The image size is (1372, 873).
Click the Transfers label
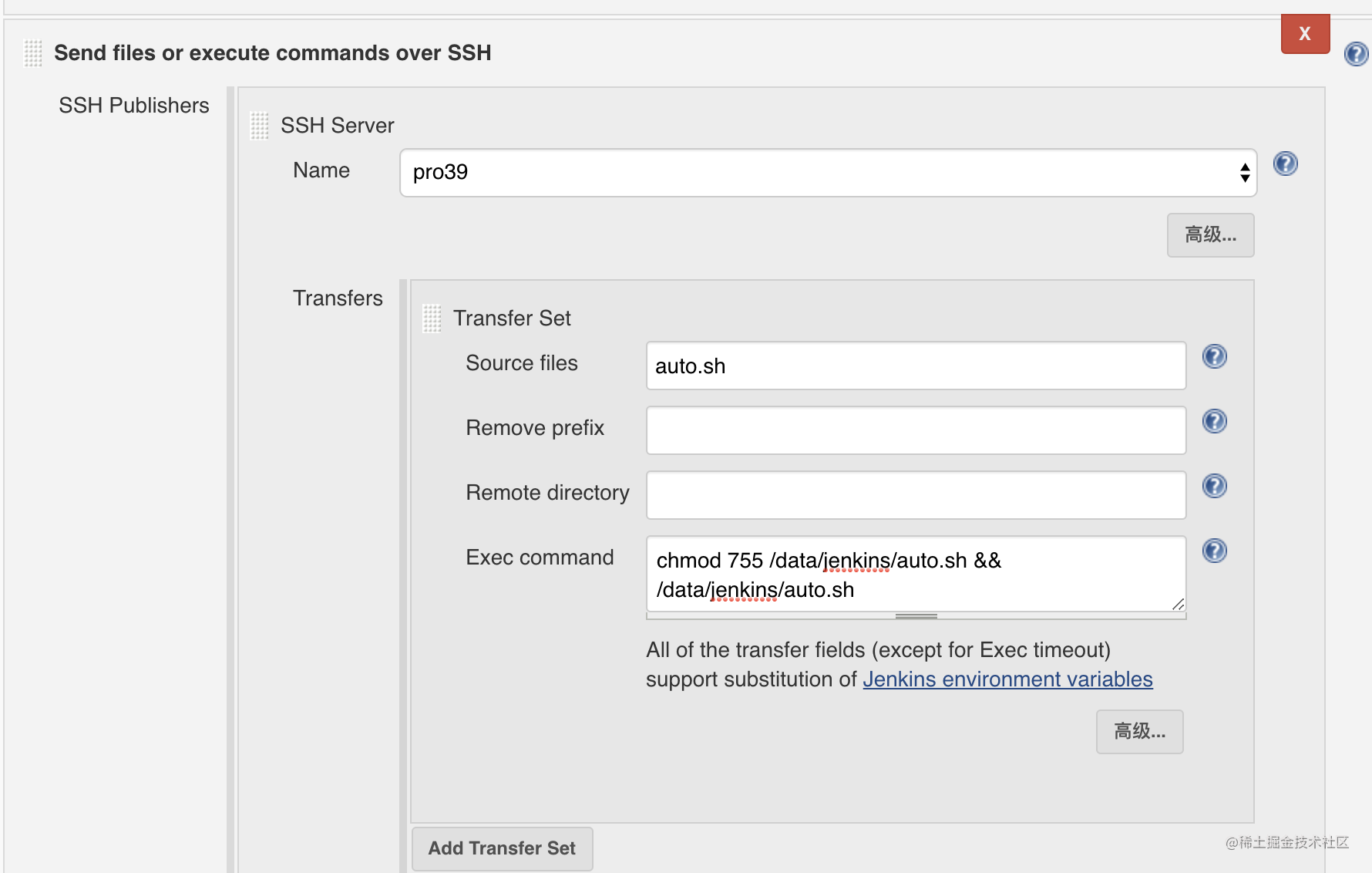point(338,298)
